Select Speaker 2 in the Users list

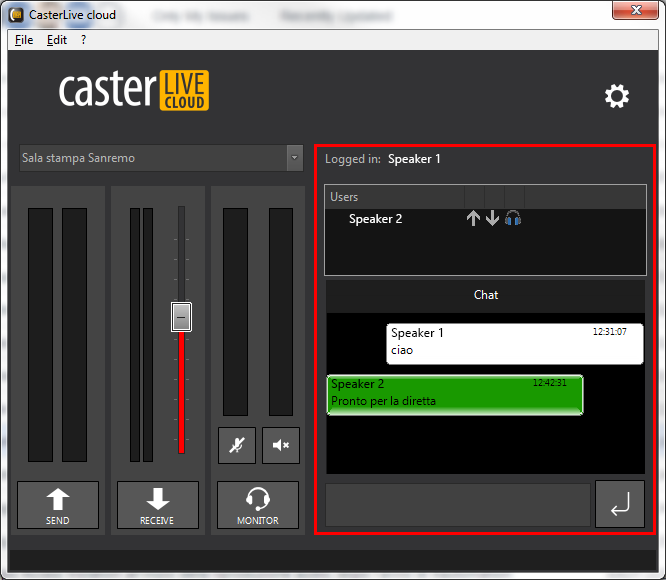375,219
